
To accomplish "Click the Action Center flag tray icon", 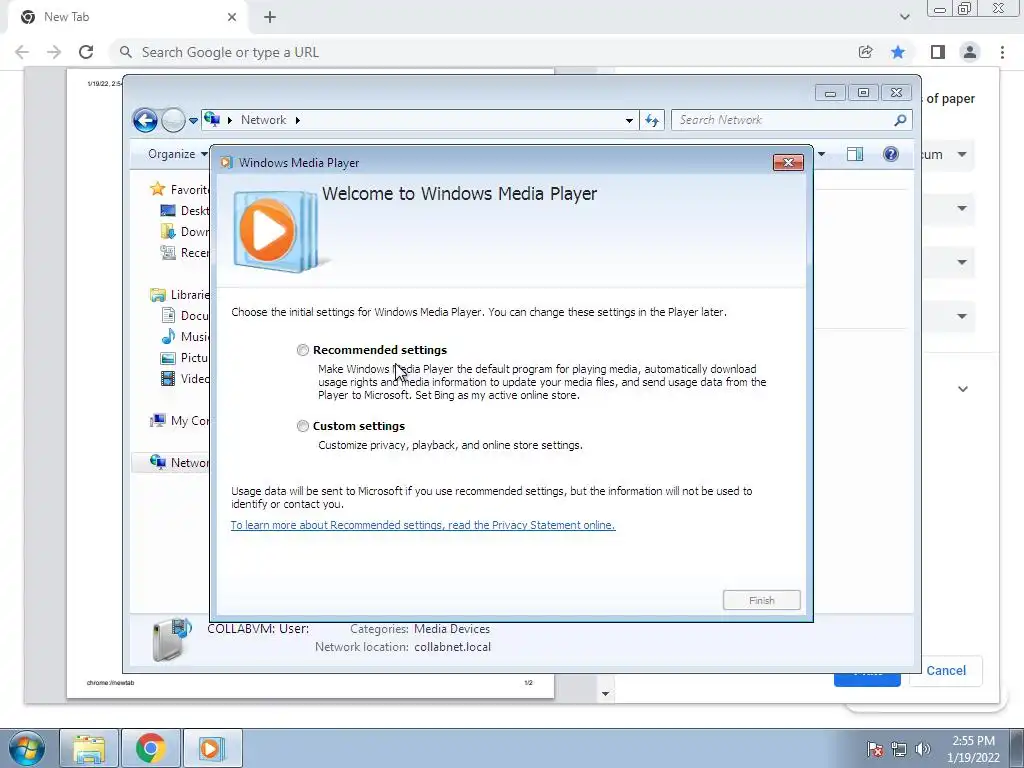I will tap(875, 749).
